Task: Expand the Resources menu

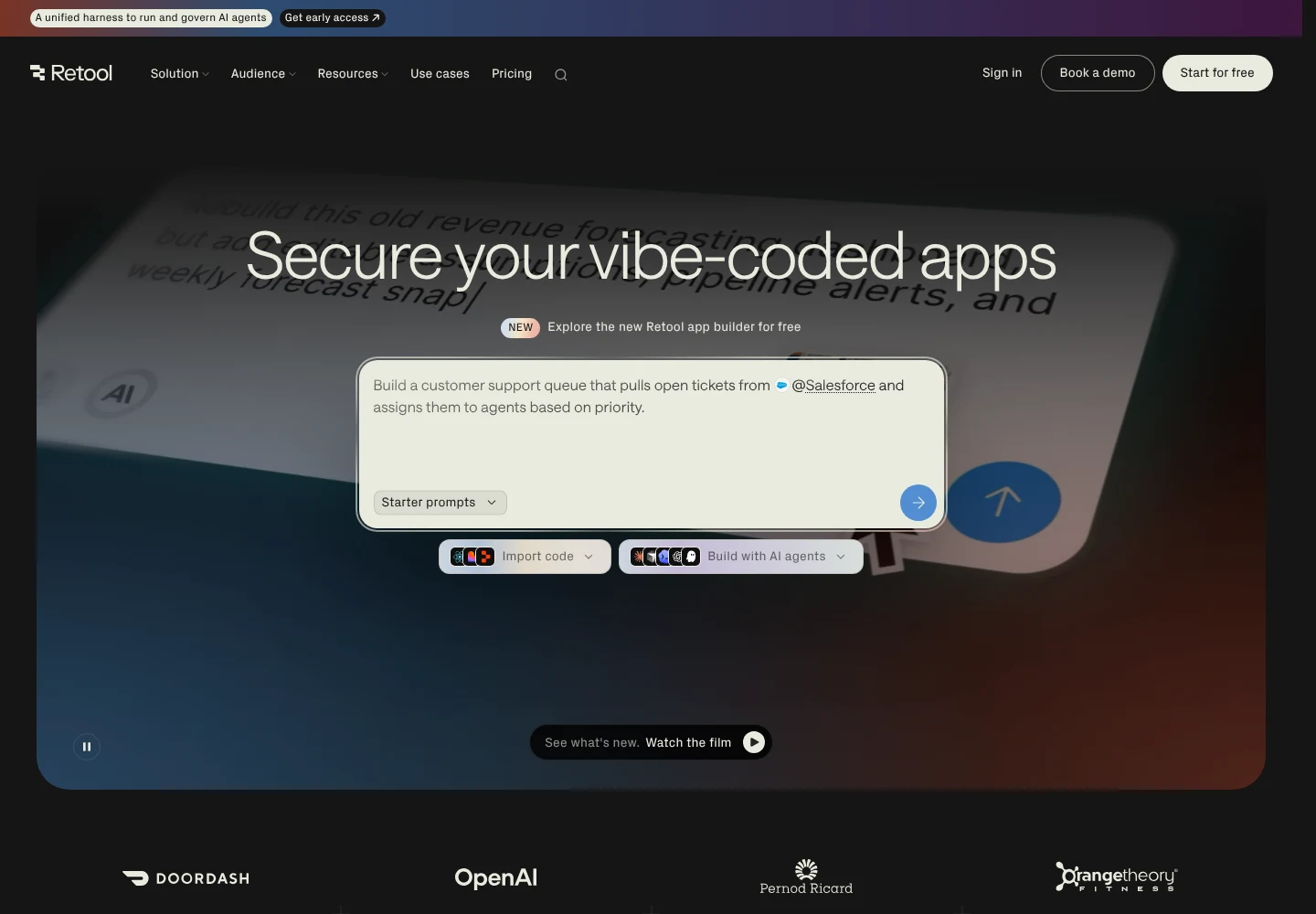Action: 353,74
